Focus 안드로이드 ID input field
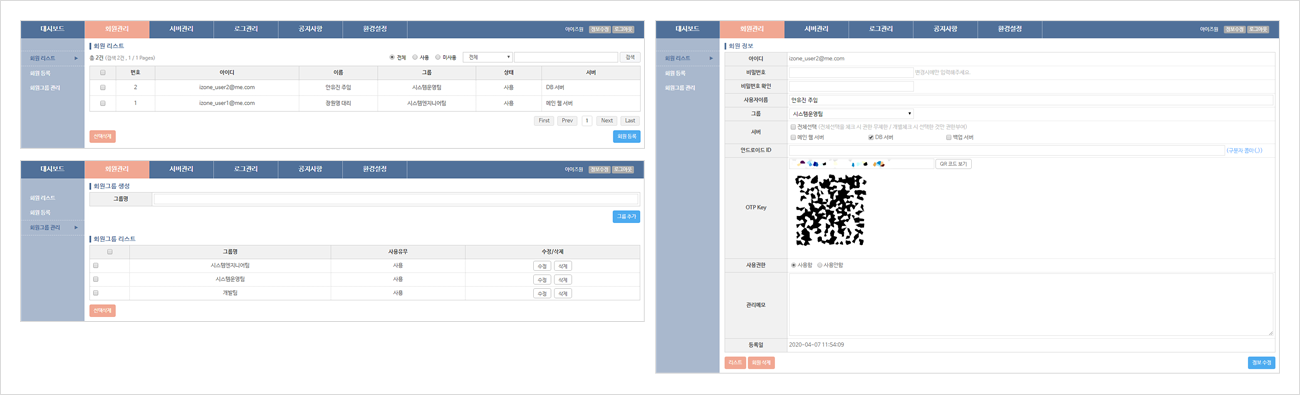Image resolution: width=1300 pixels, height=395 pixels. click(1006, 150)
